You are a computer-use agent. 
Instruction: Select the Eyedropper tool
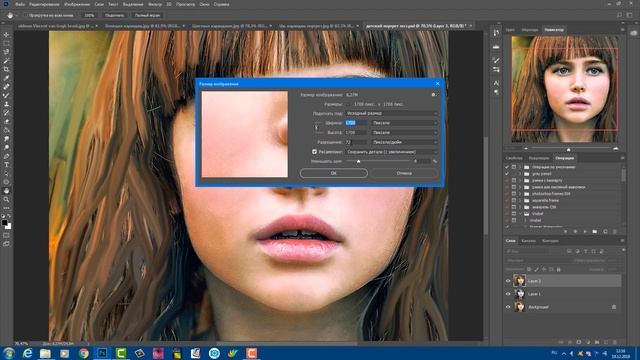pyautogui.click(x=7, y=78)
